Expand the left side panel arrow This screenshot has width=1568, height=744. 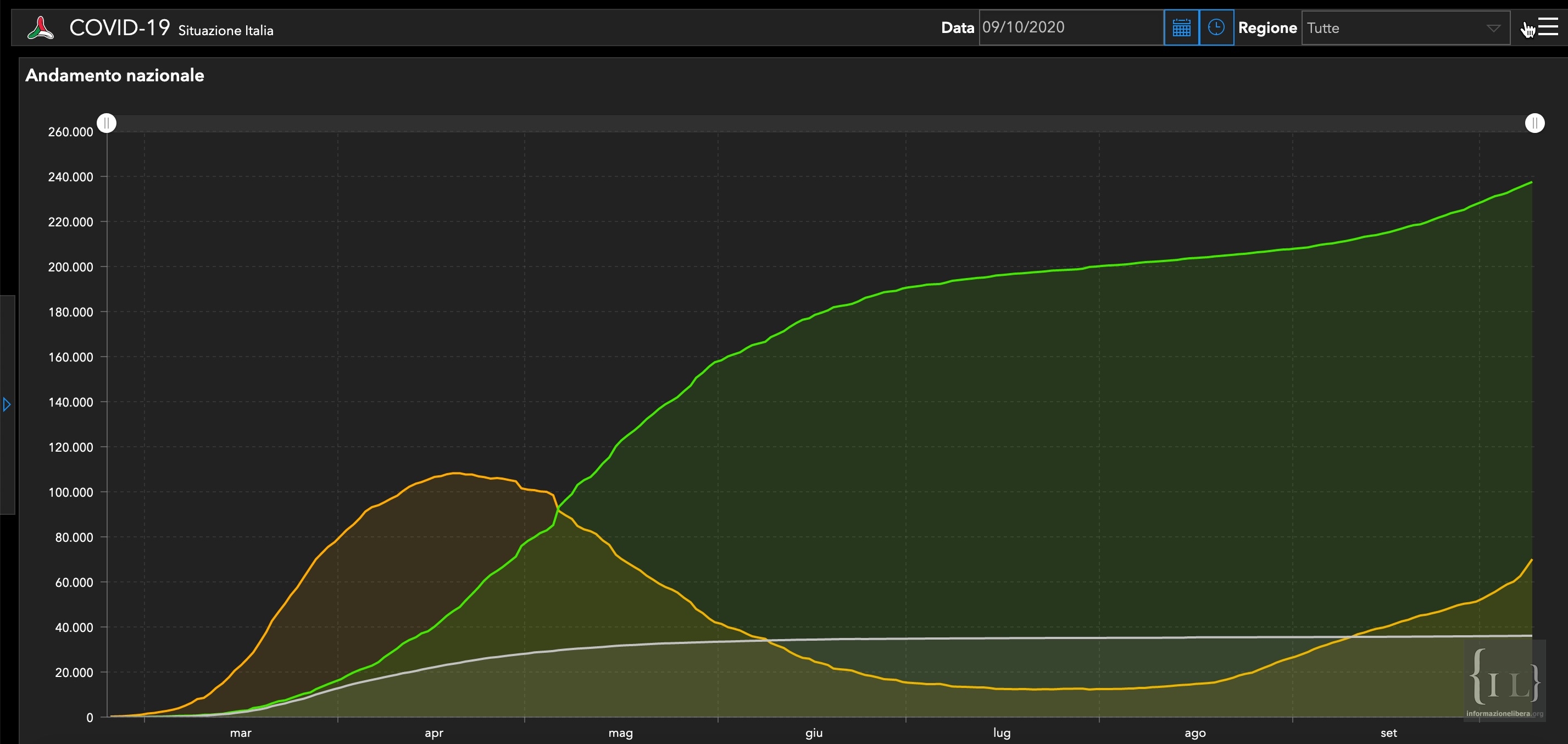pos(7,404)
